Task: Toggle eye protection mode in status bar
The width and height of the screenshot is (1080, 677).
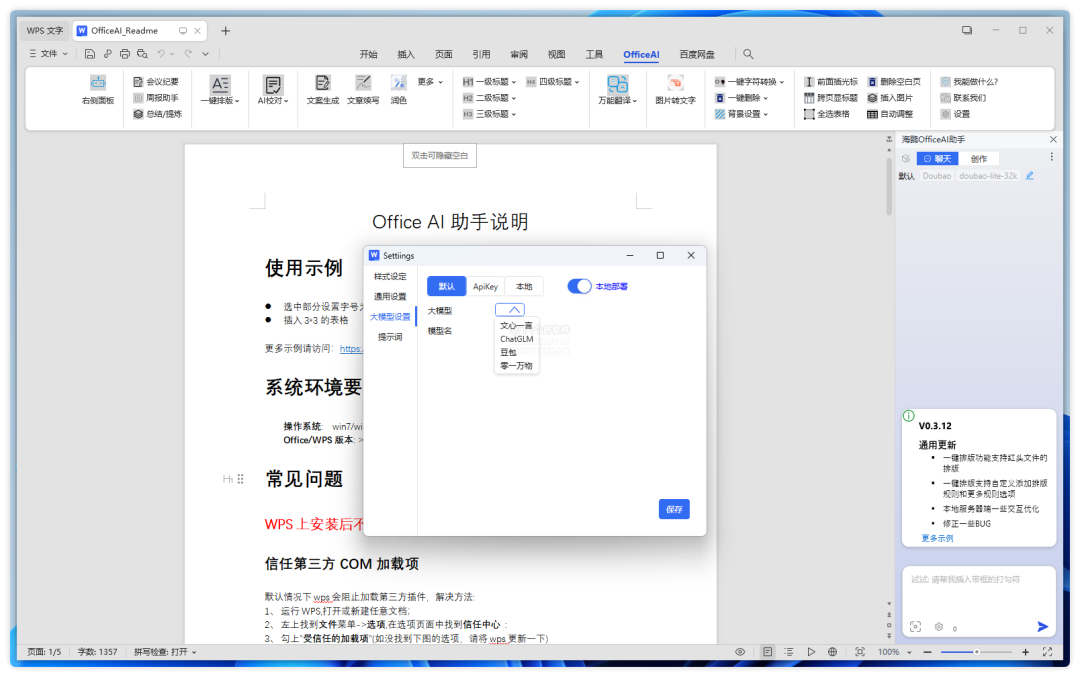Action: tap(740, 652)
